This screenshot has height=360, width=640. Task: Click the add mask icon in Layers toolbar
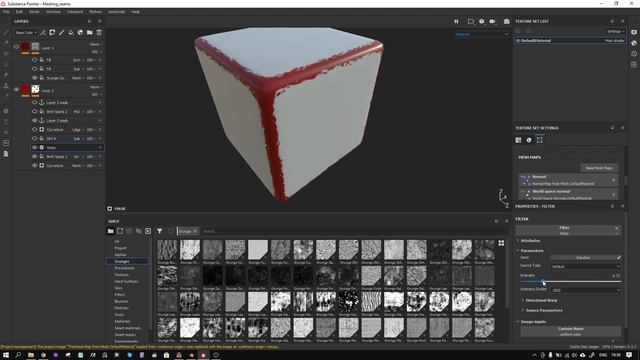[x=52, y=33]
